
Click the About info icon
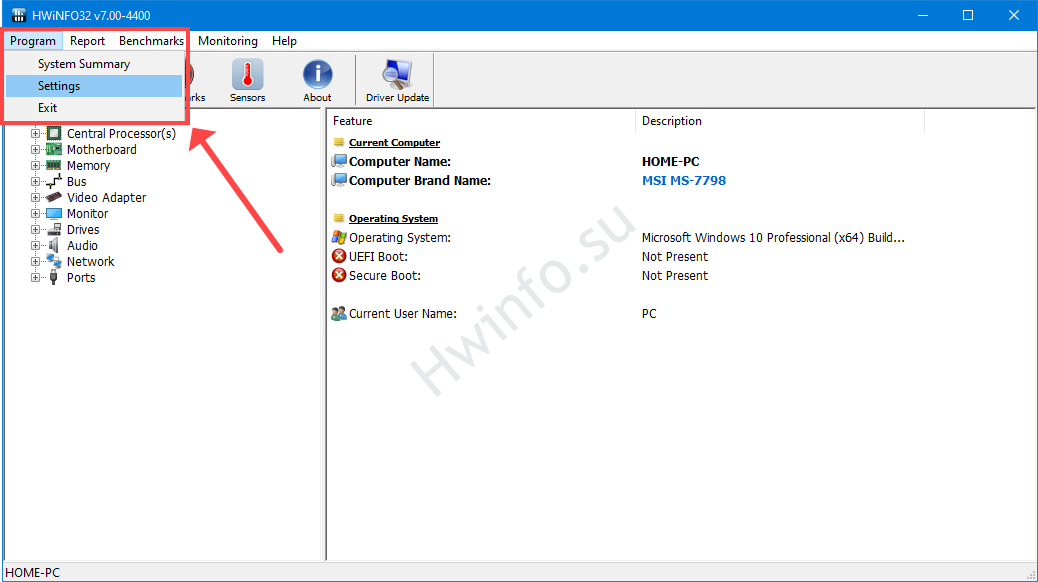(x=317, y=79)
